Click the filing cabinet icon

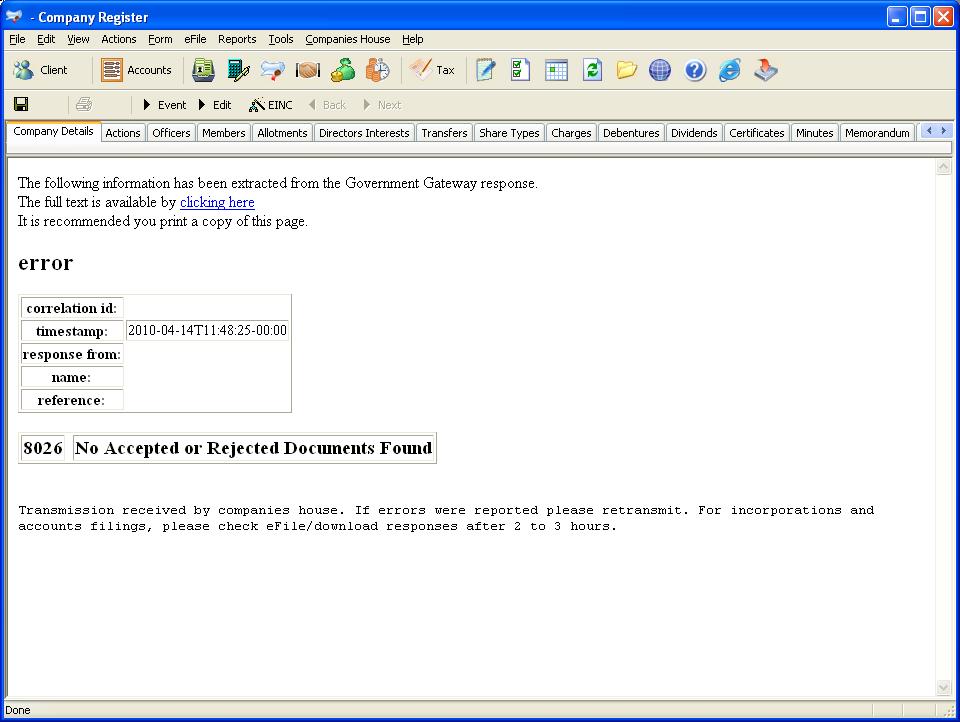pos(203,70)
